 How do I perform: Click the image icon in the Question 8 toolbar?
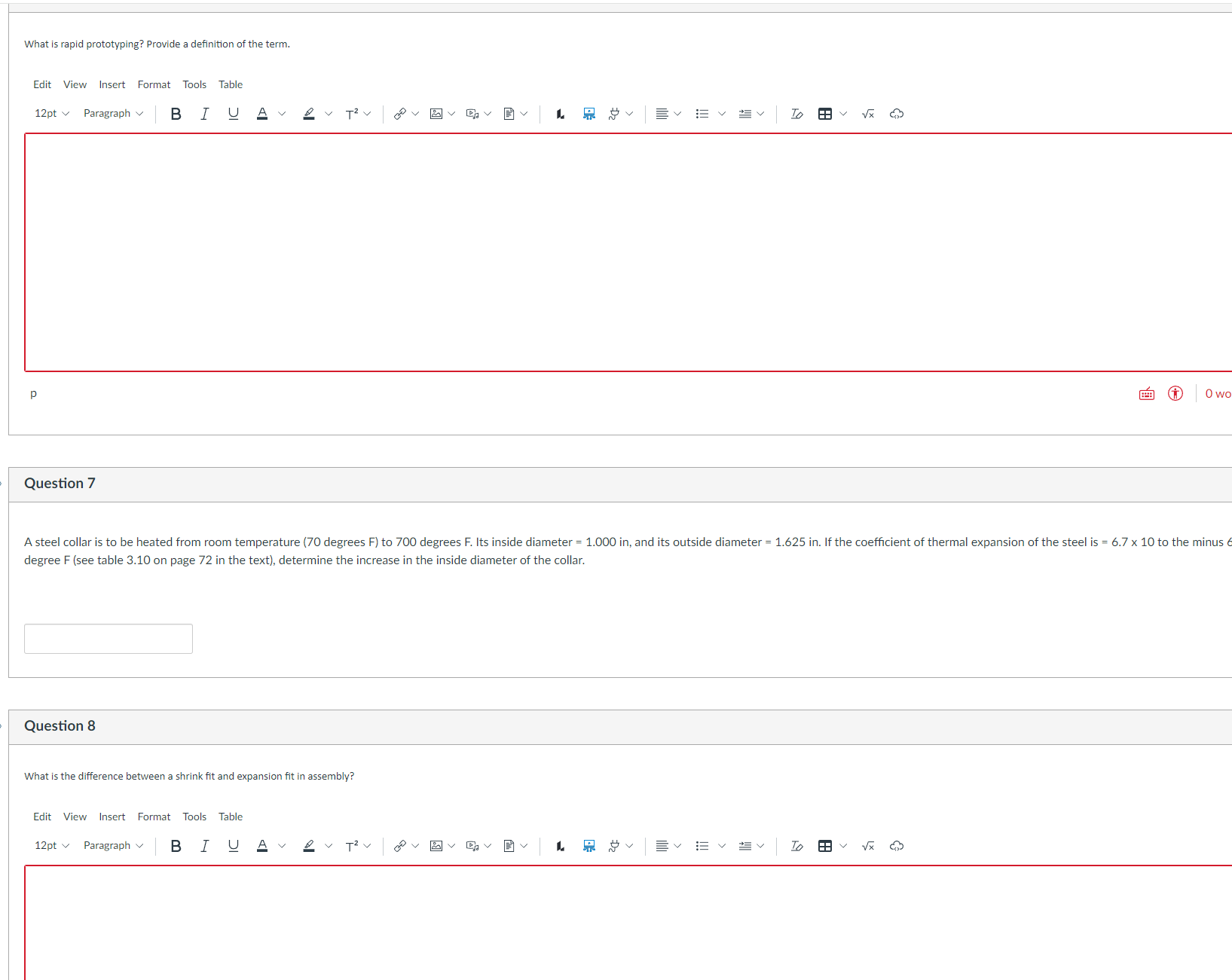tap(436, 846)
